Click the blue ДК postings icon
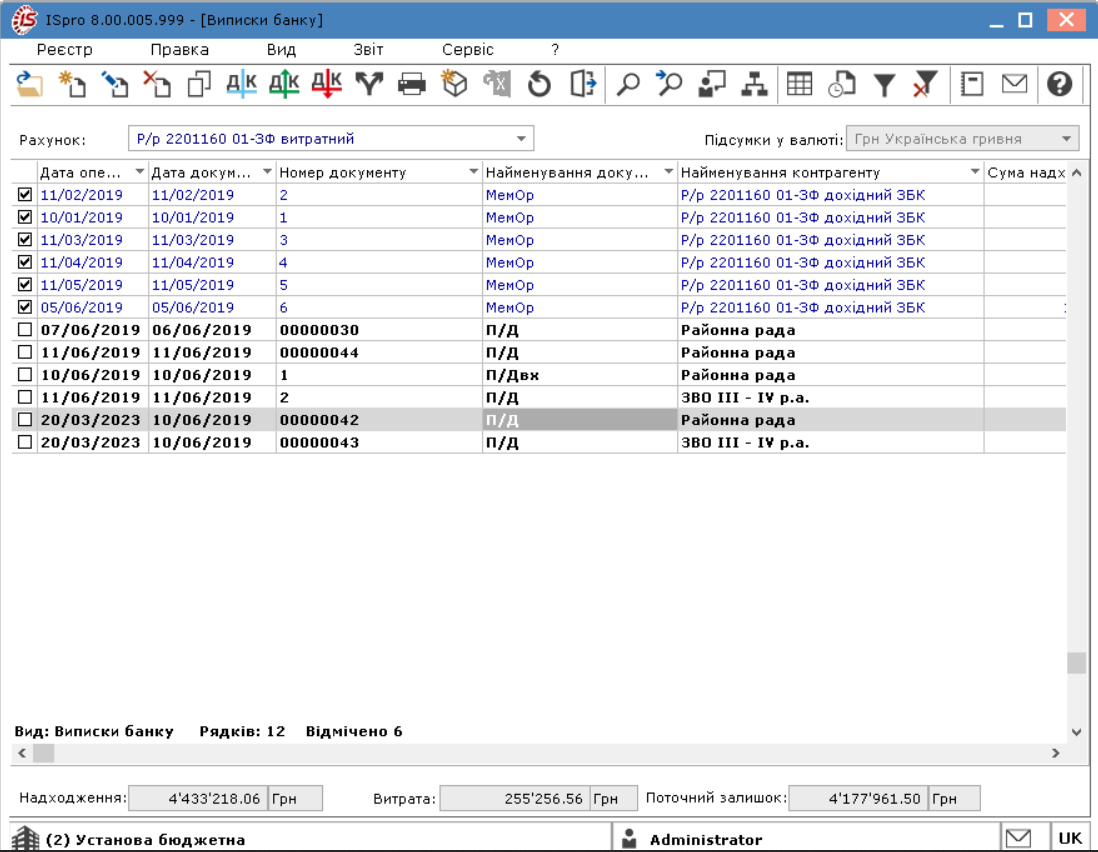The height and width of the screenshot is (852, 1098). pyautogui.click(x=242, y=84)
